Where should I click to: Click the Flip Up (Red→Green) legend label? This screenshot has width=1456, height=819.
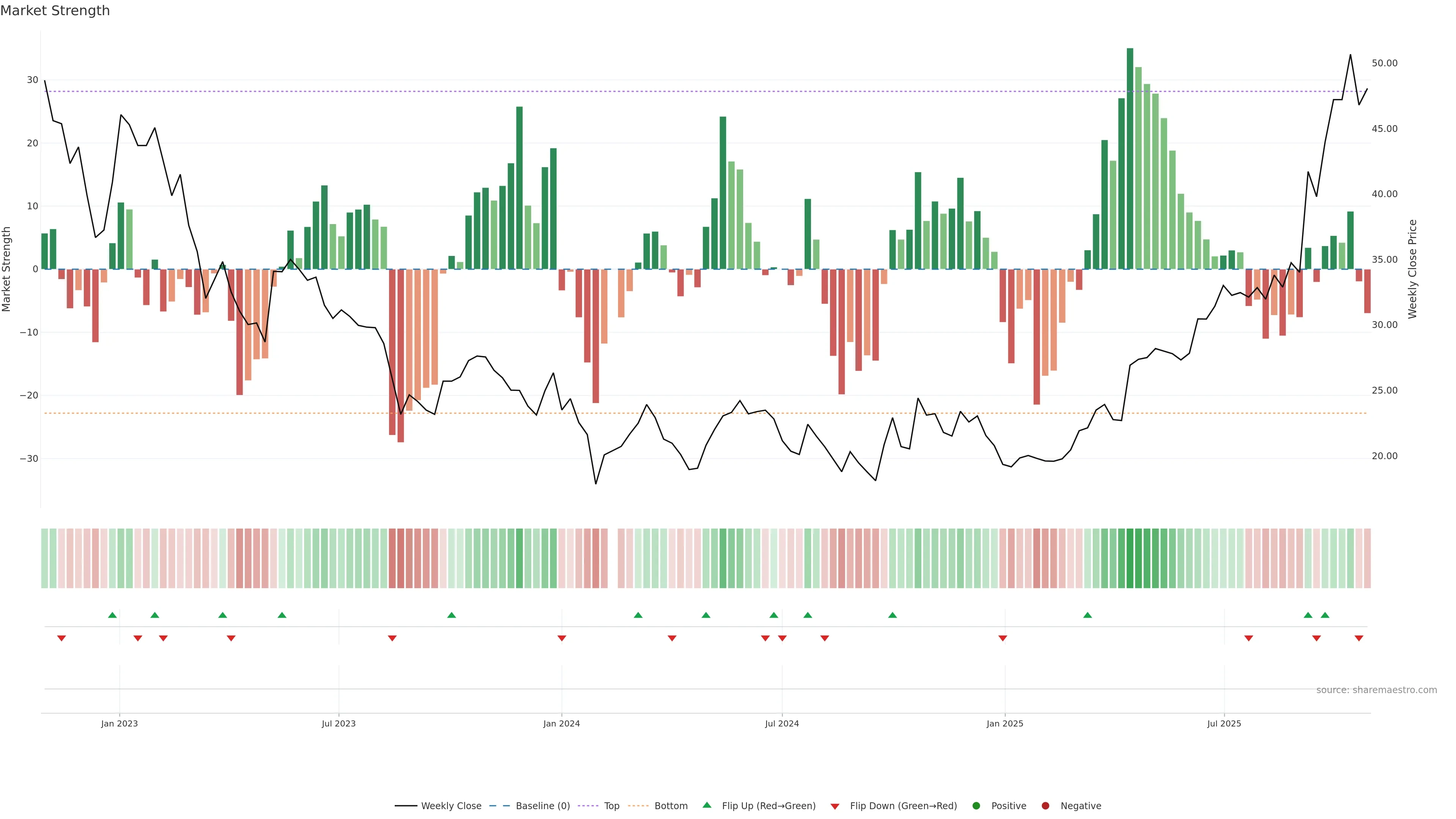coord(769,806)
